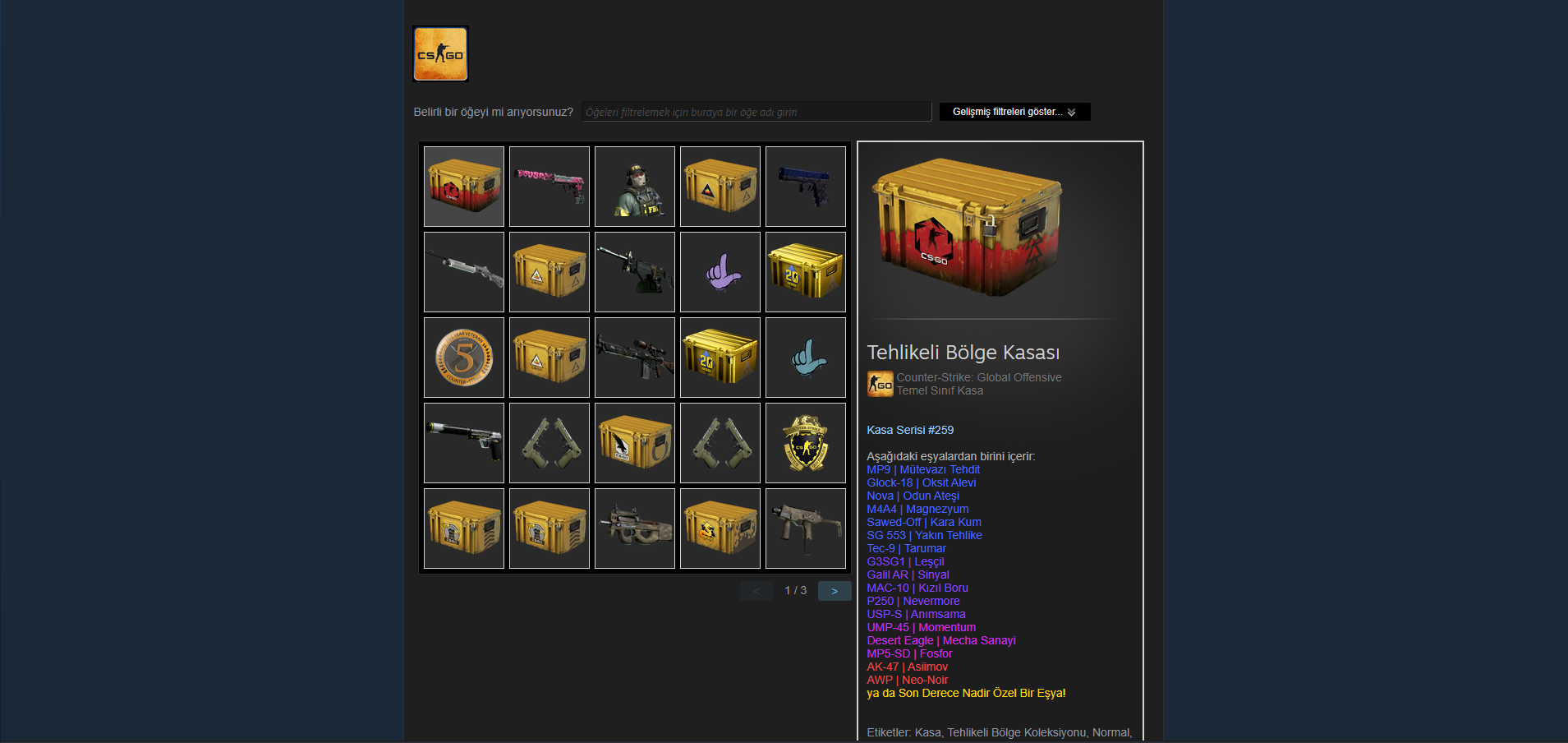
Task: Select the P90 weapon item
Action: 635,528
